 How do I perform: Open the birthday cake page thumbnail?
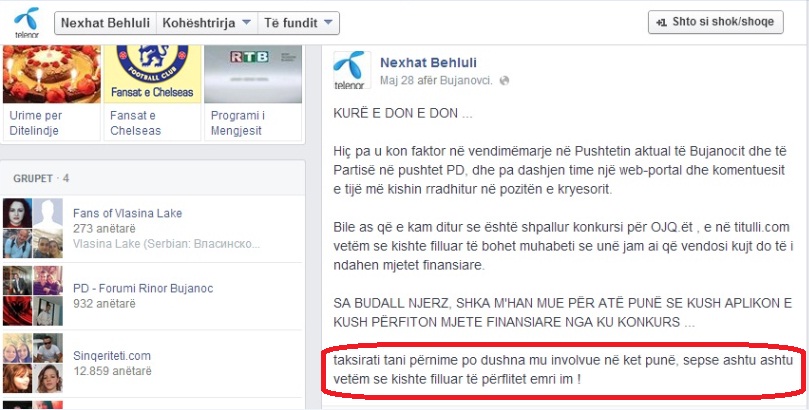pyautogui.click(x=52, y=74)
